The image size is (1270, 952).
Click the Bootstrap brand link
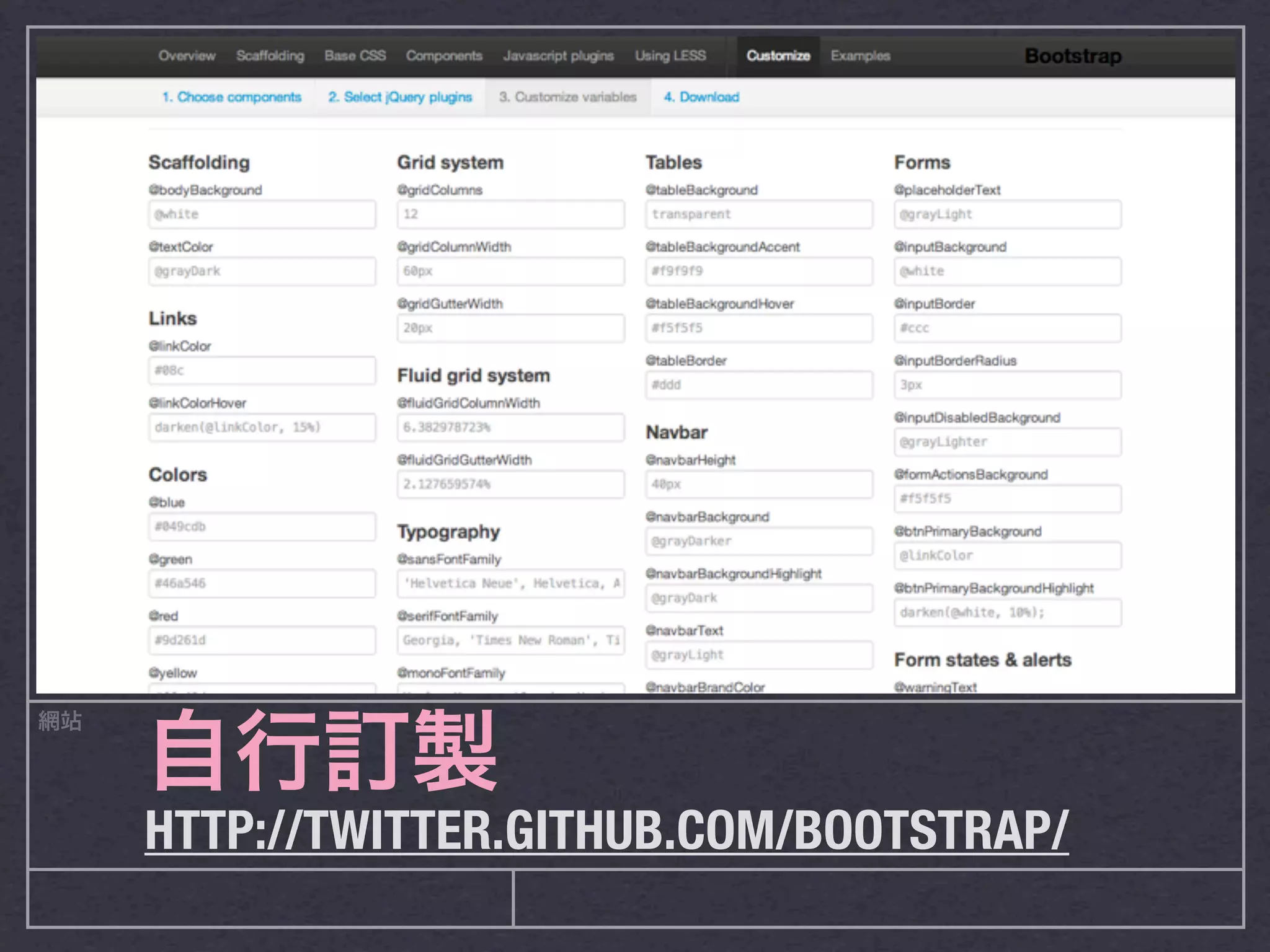click(1073, 56)
